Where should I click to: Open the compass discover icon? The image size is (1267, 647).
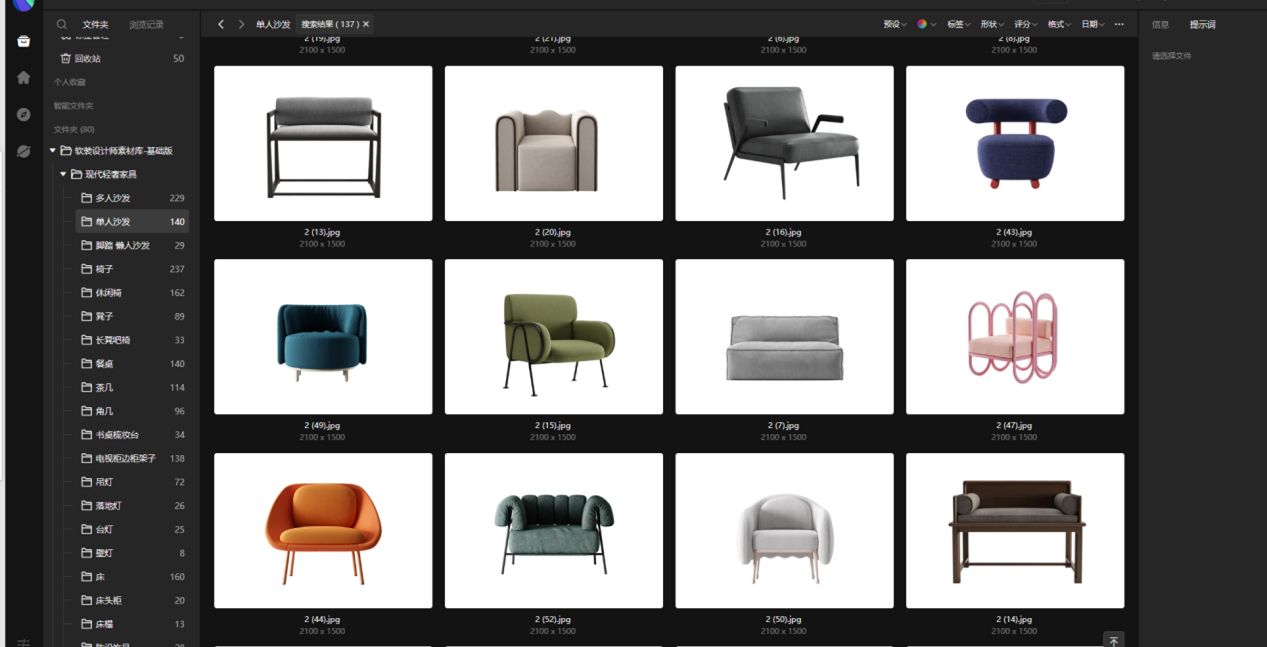24,115
